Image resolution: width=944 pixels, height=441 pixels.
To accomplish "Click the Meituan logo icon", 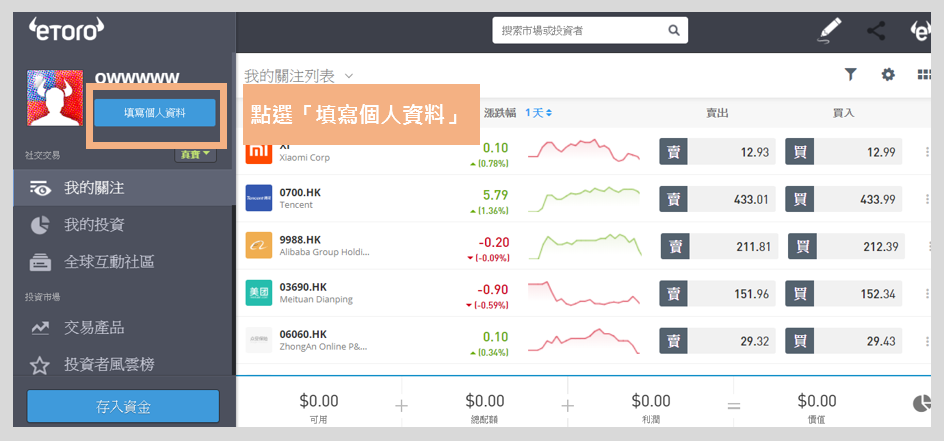I will pos(259,292).
